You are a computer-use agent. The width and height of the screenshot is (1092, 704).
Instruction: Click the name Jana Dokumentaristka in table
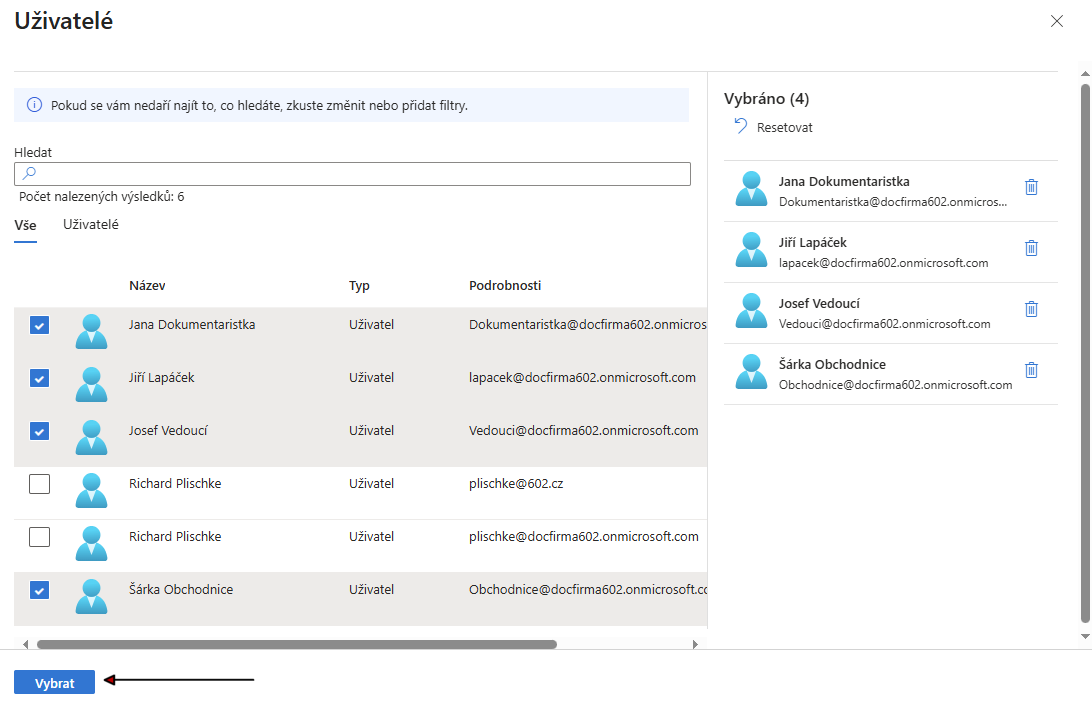[x=192, y=324]
